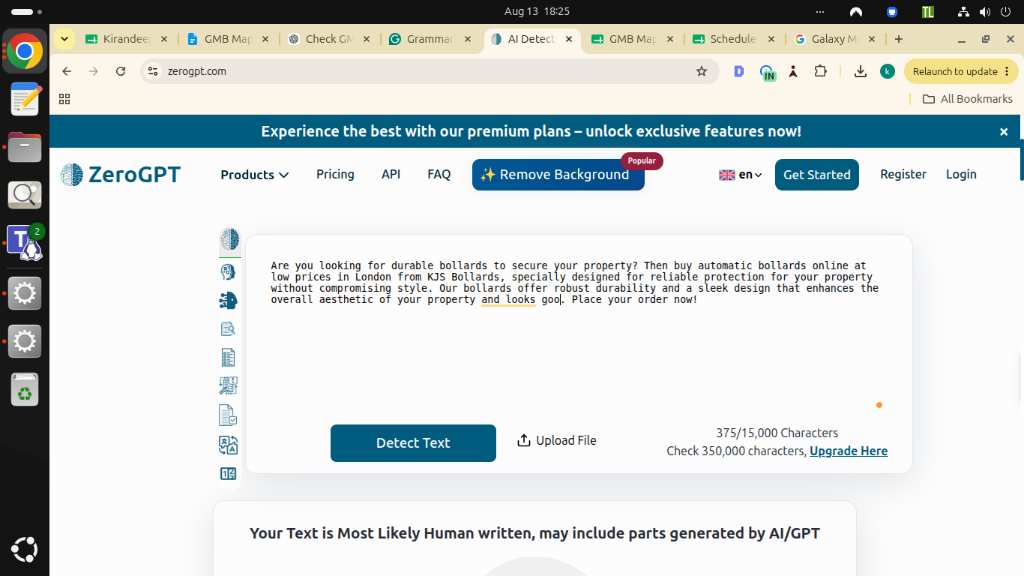
Task: Bookmark page with the star icon
Action: (701, 71)
